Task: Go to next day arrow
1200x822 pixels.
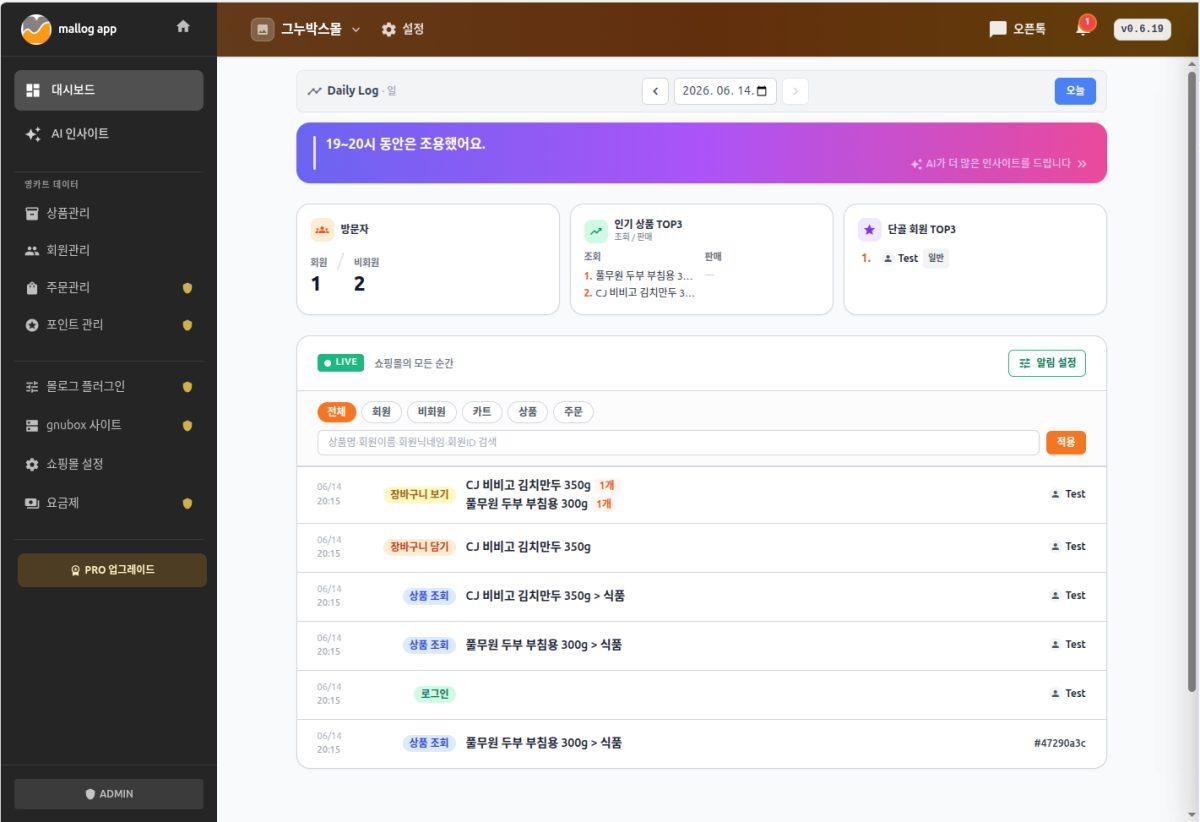Action: pos(795,91)
